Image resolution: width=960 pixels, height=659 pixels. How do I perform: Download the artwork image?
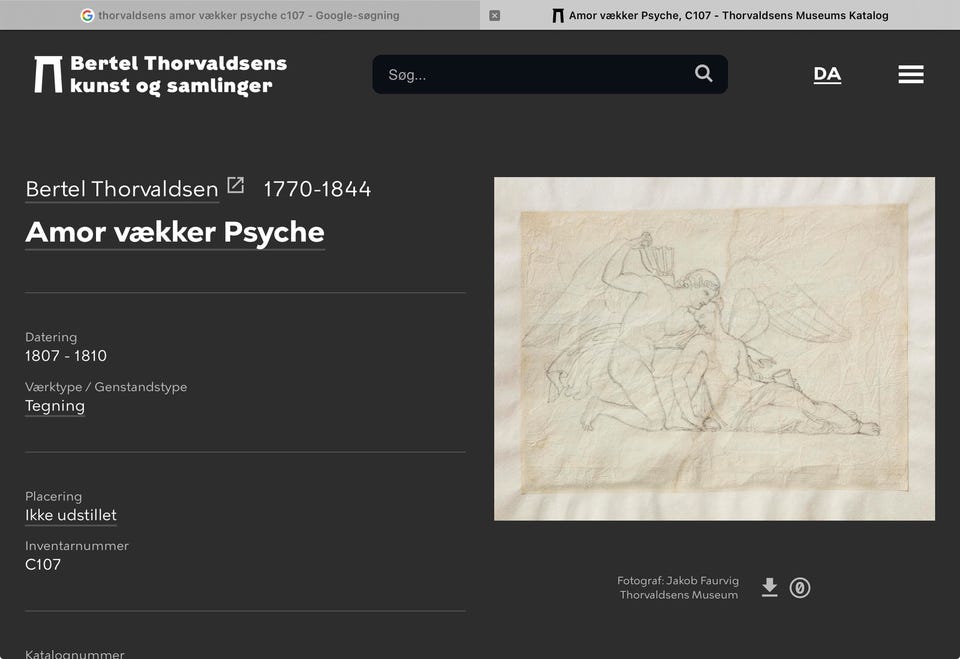point(770,587)
